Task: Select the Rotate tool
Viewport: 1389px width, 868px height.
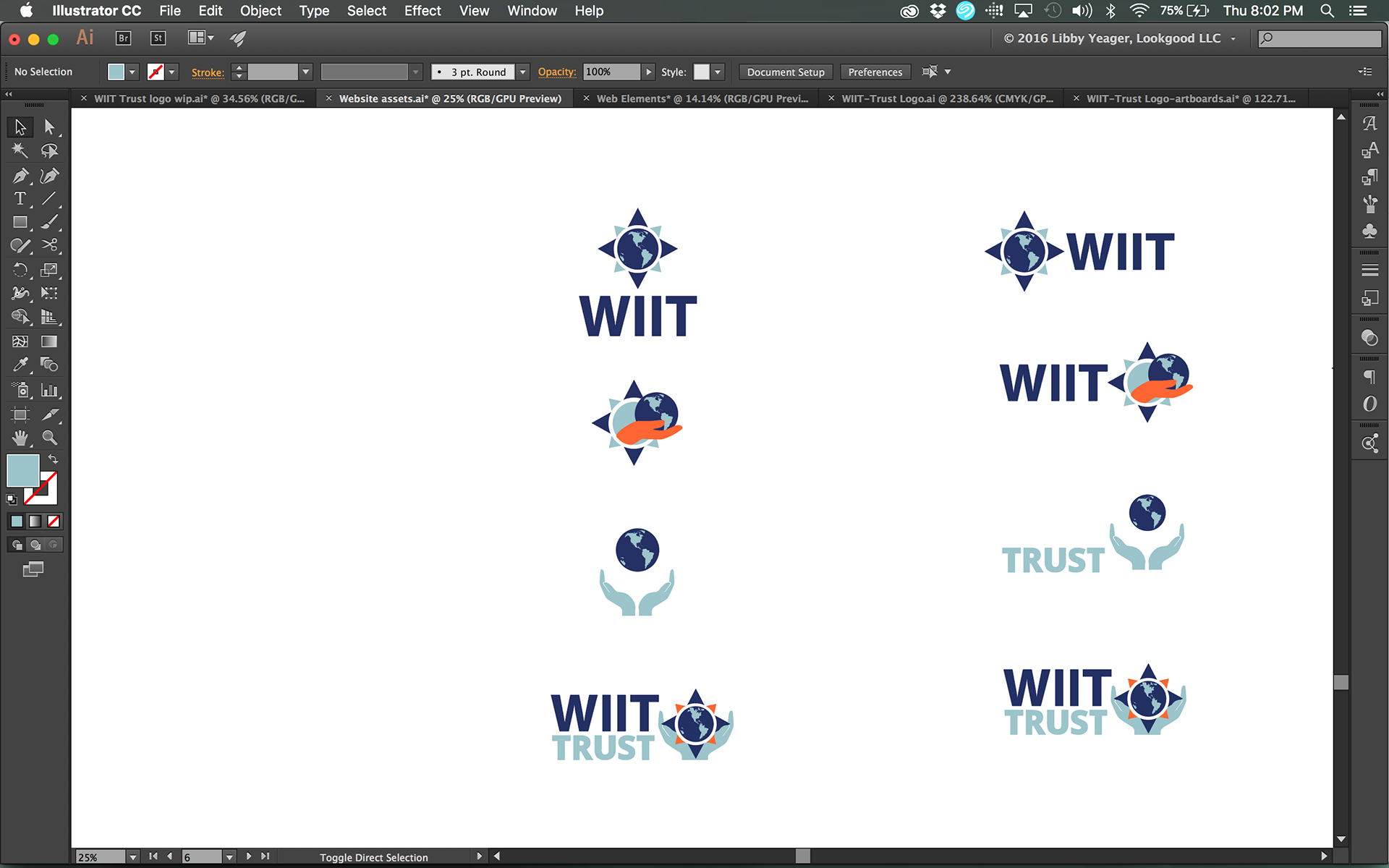Action: [x=20, y=271]
